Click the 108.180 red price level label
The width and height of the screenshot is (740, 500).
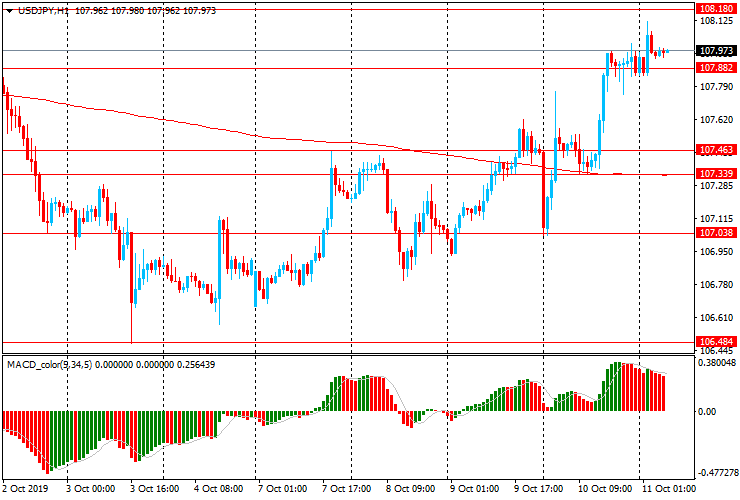716,8
